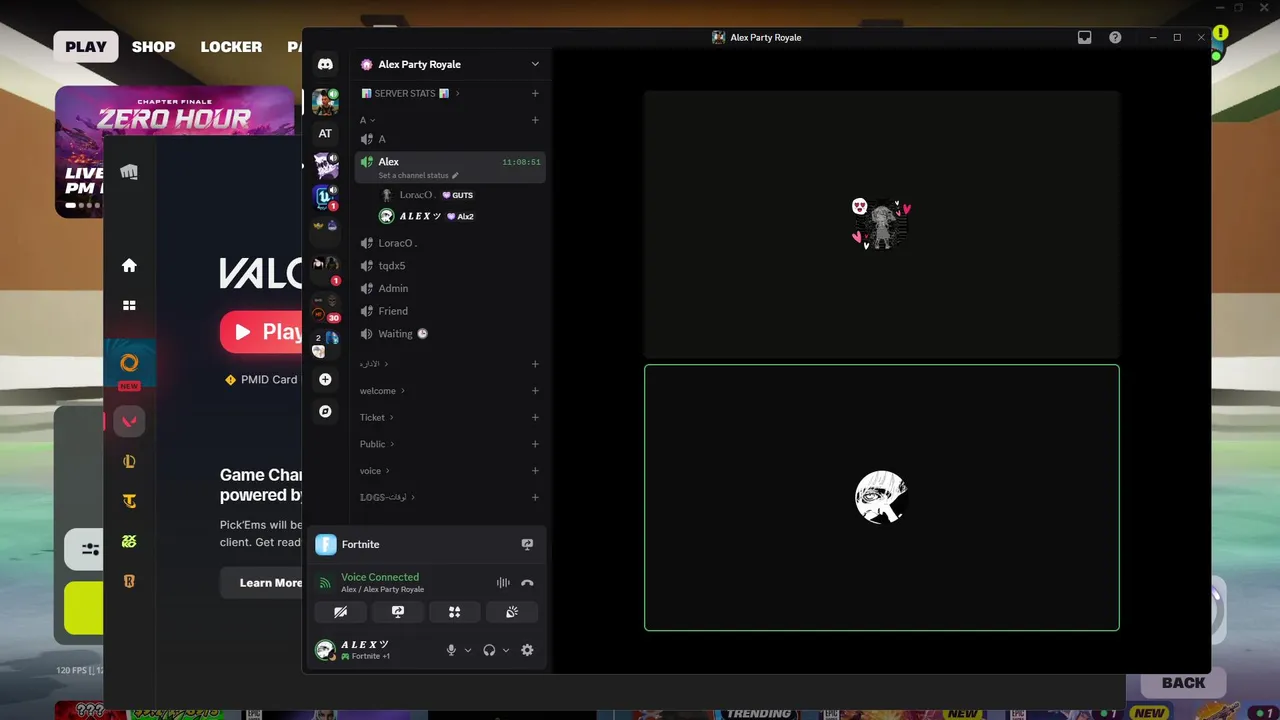
Task: Open Discord user settings gear
Action: [x=527, y=650]
